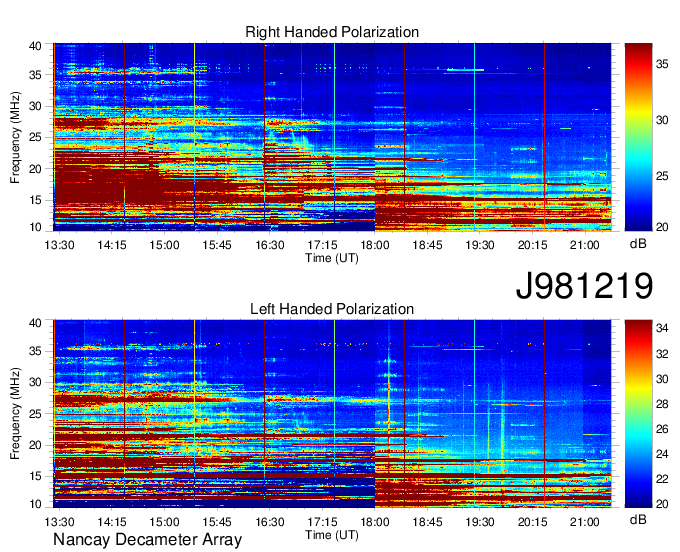
Task: Click the 15:00 time label on bottom plot
Action: [164, 522]
